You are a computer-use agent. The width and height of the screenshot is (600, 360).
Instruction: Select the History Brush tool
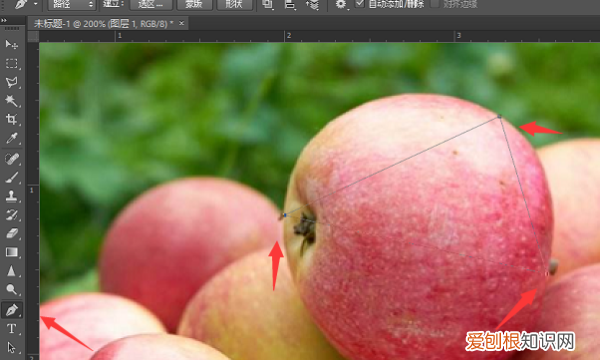11,215
